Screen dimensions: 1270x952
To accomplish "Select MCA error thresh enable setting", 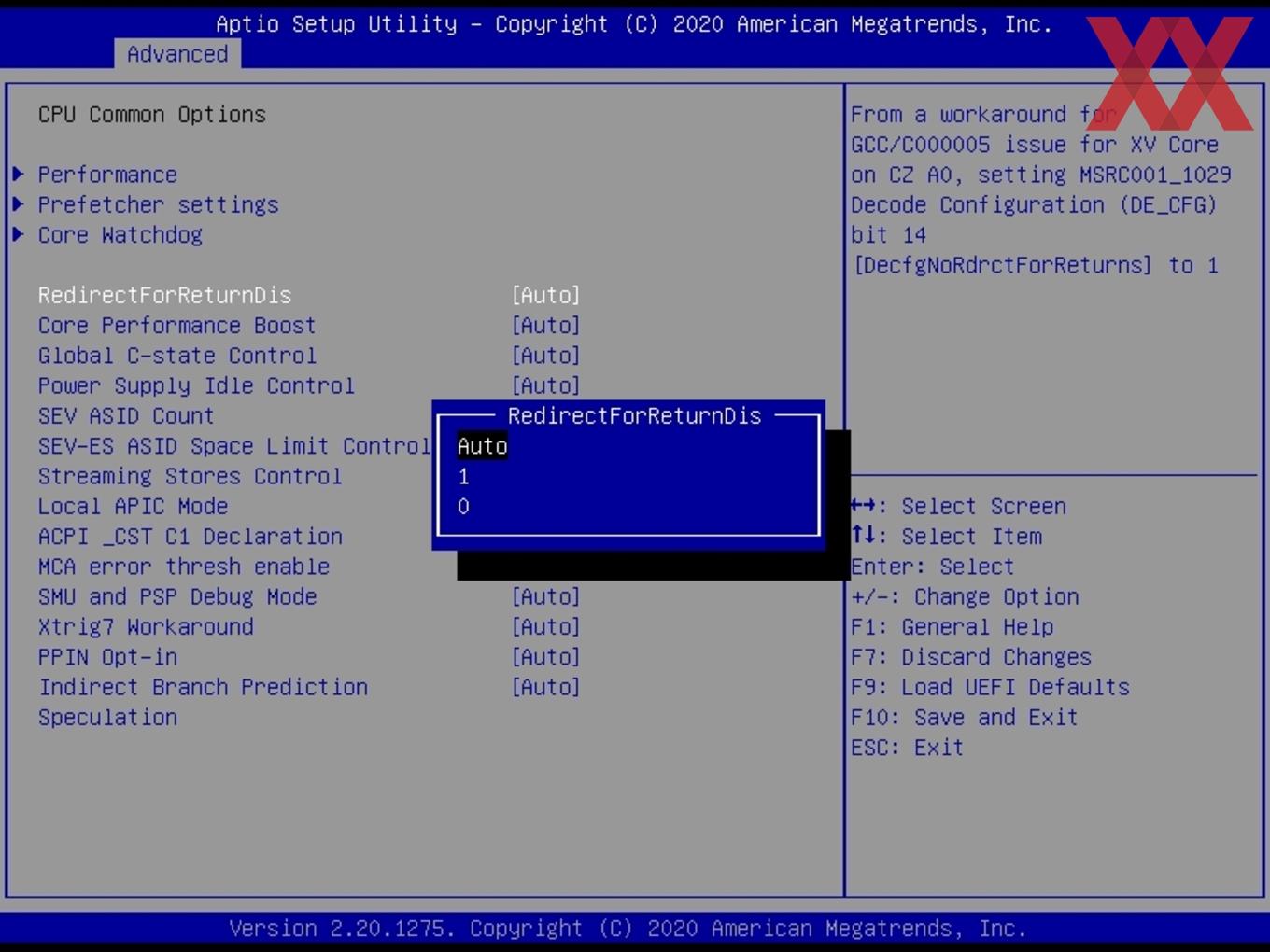I will tap(183, 567).
